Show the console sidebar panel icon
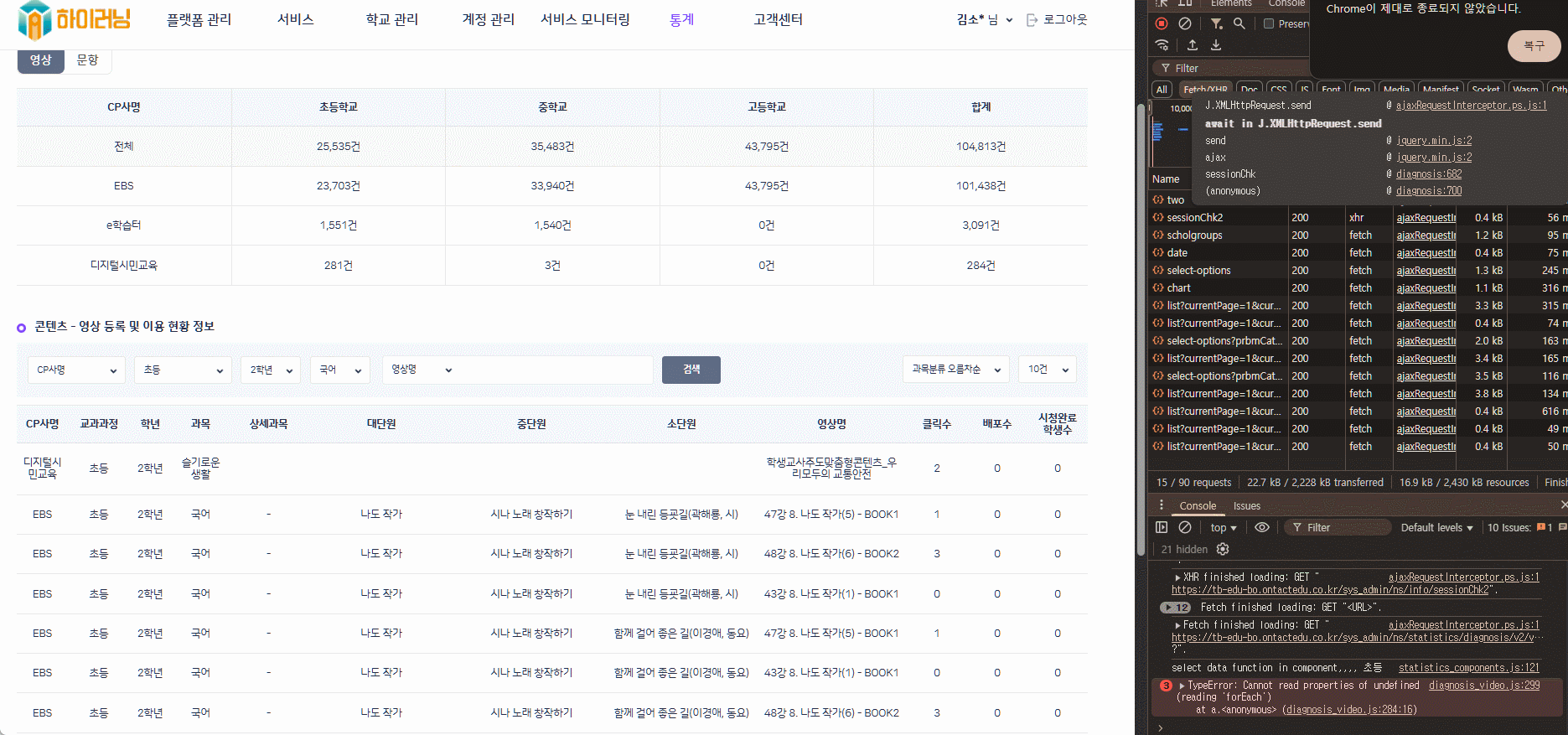The height and width of the screenshot is (735, 1568). coord(1162,527)
